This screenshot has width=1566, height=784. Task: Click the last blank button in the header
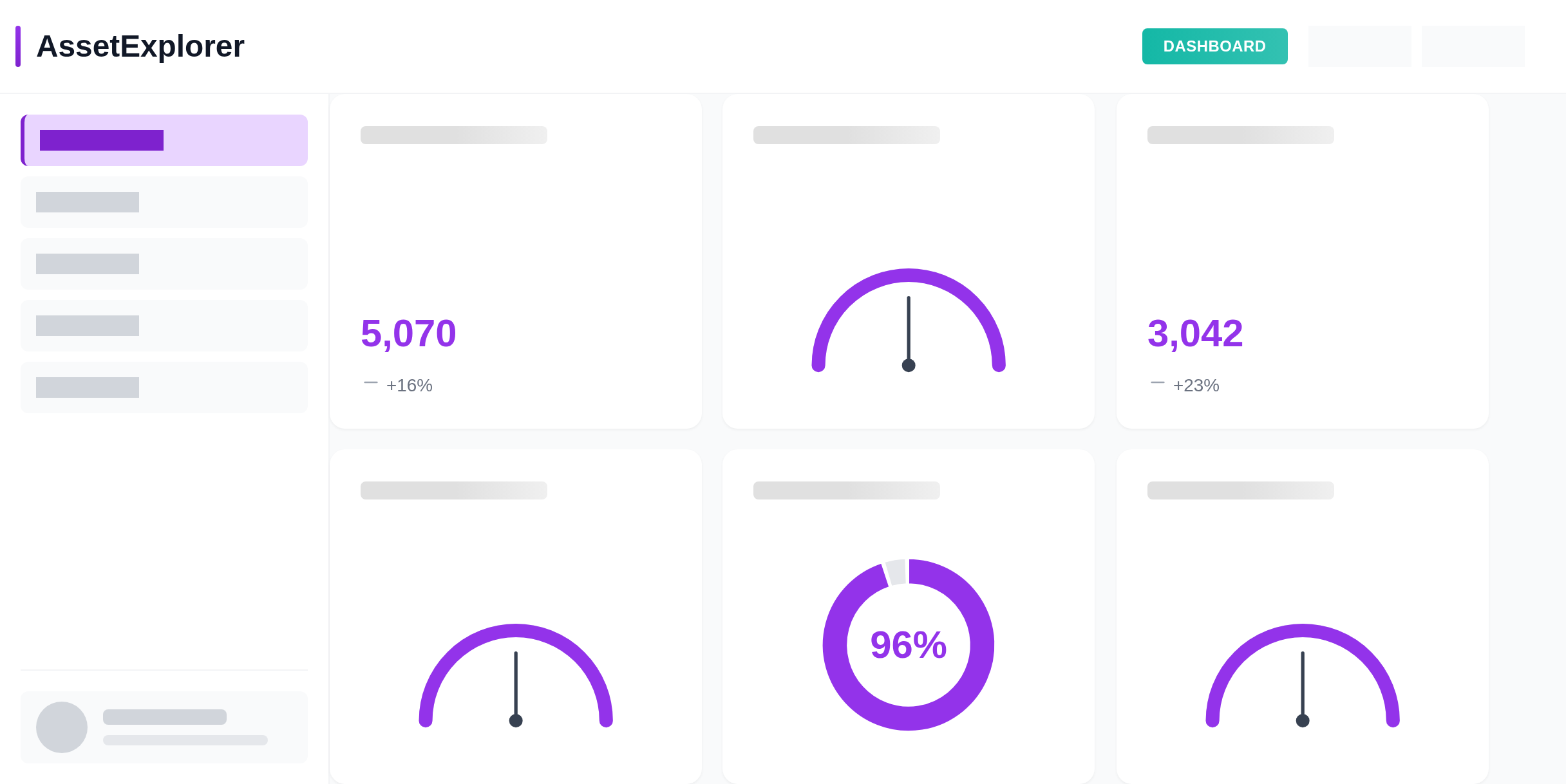click(x=1473, y=46)
